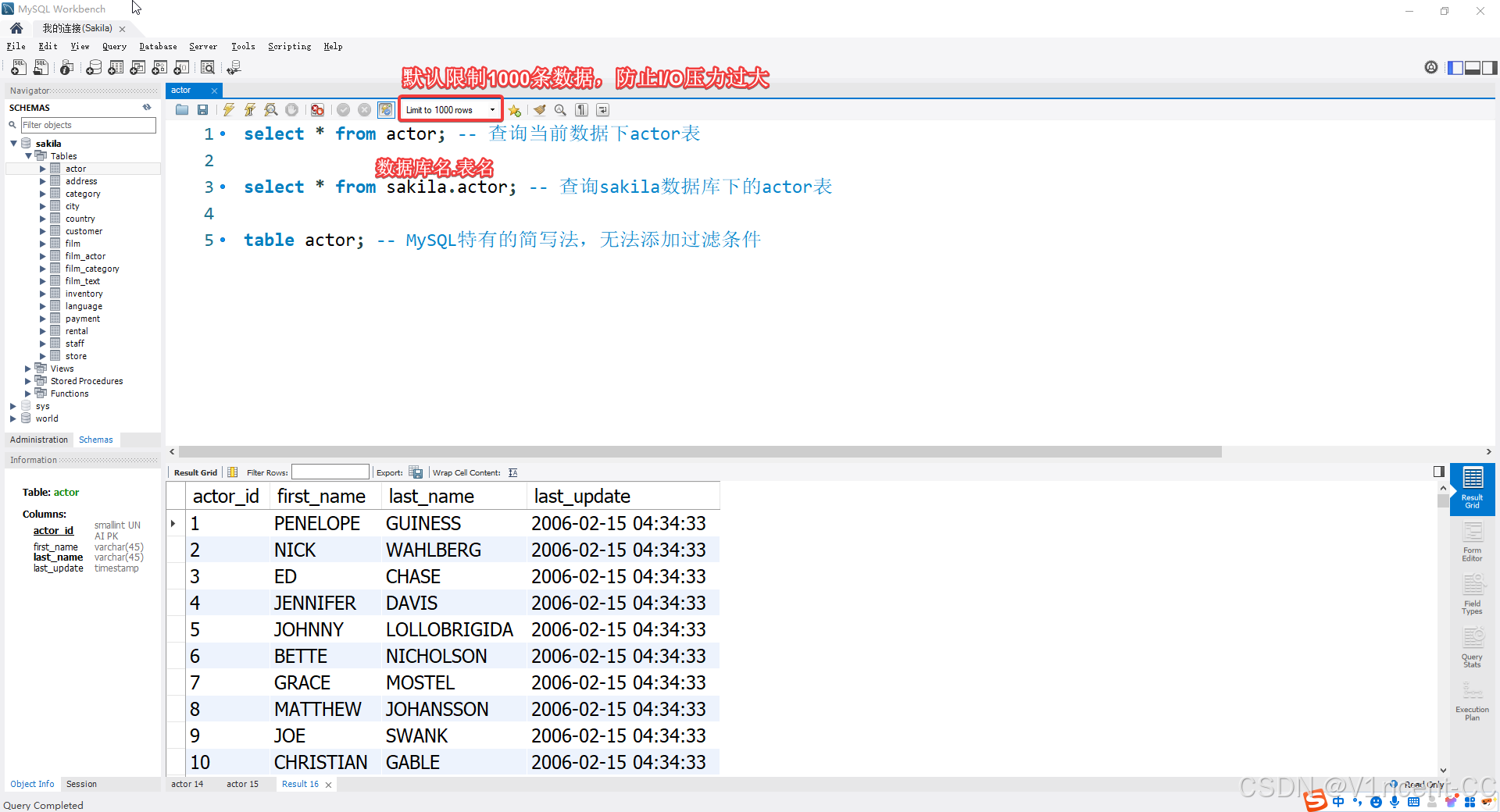Collapse the sakila schema node
This screenshot has height=812, width=1500.
tap(13, 144)
